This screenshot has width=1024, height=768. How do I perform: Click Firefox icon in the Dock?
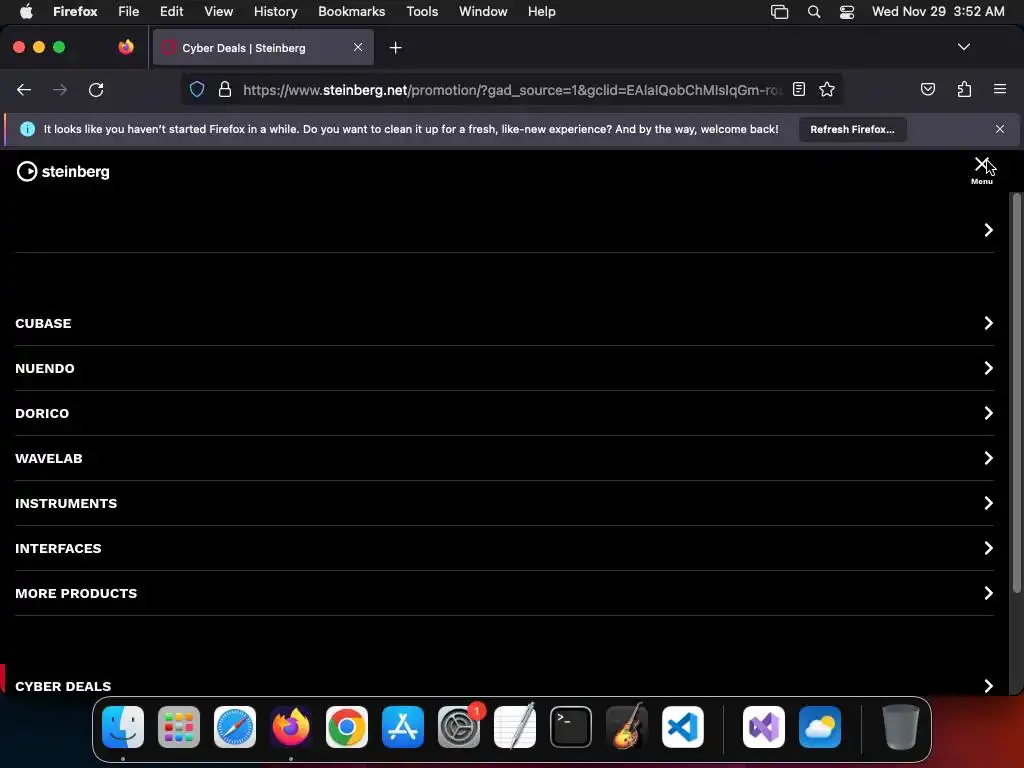coord(291,727)
